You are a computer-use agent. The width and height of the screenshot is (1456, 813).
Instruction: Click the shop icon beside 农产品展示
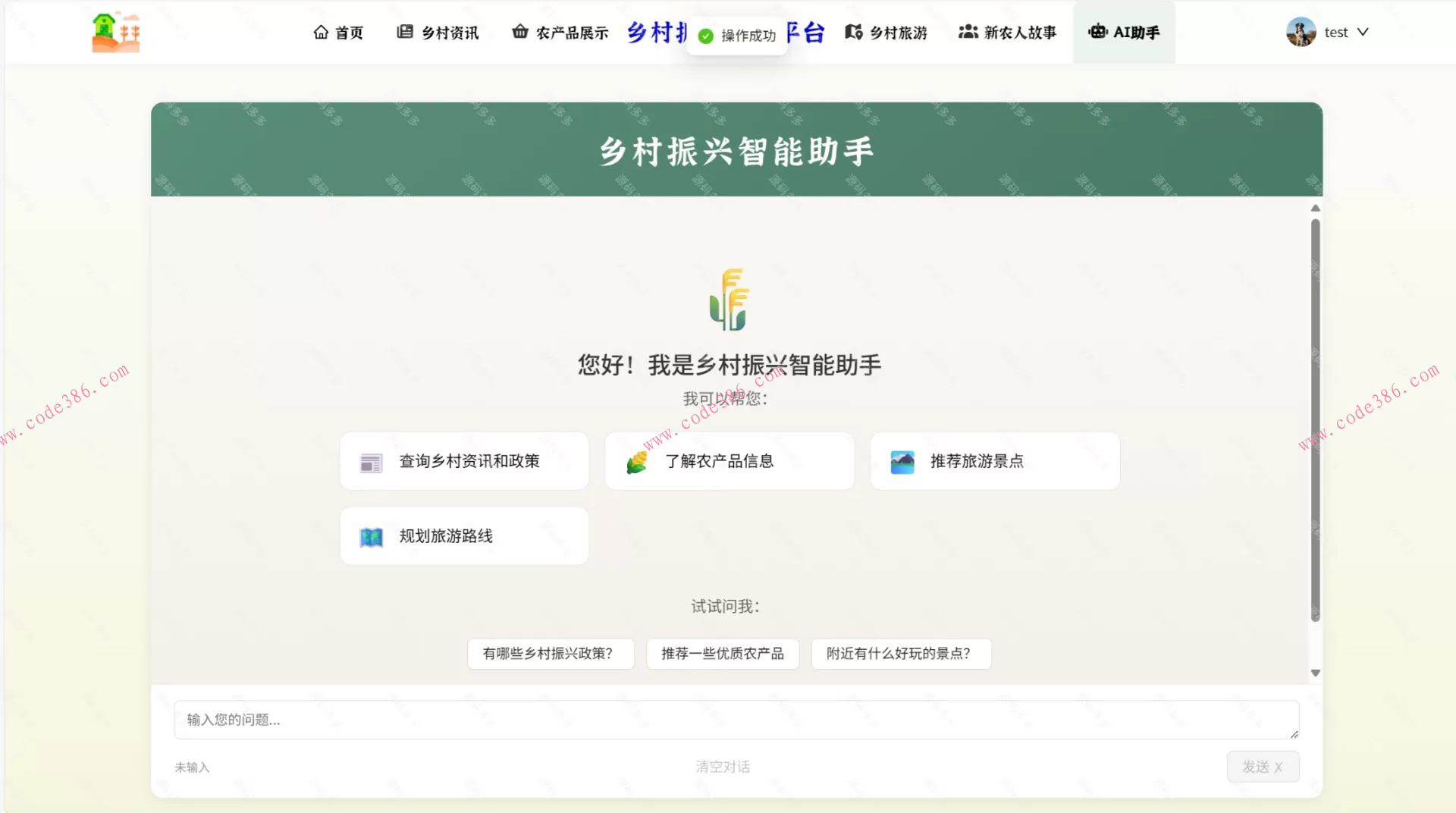(x=520, y=32)
